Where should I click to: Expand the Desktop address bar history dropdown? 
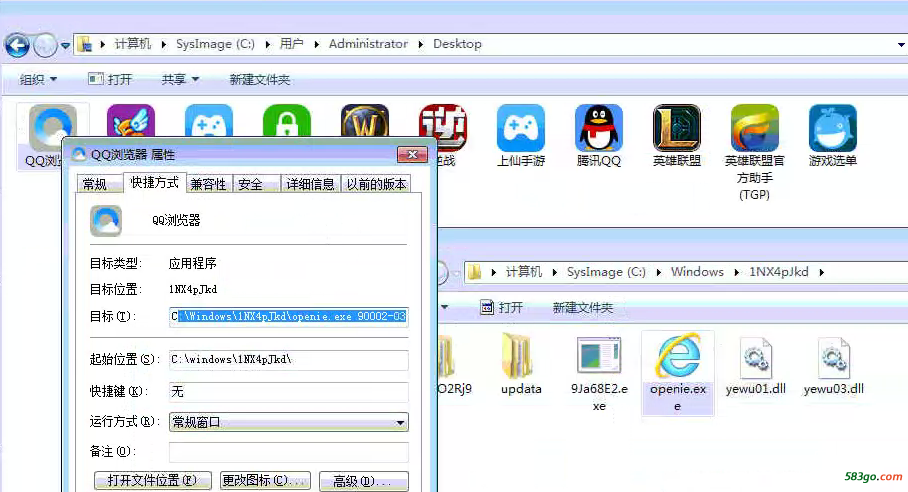pos(901,45)
